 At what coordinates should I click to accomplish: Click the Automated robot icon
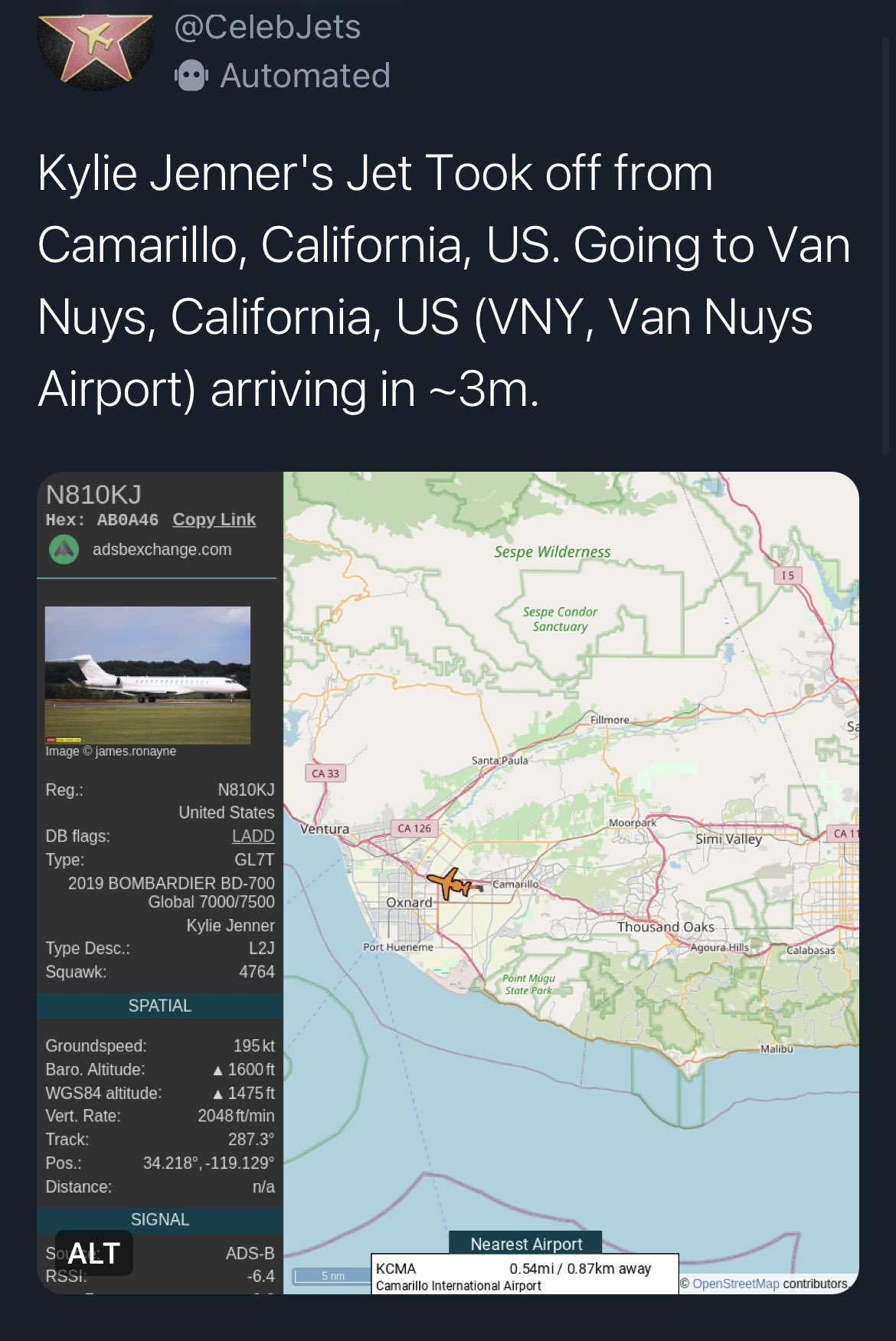[x=191, y=76]
